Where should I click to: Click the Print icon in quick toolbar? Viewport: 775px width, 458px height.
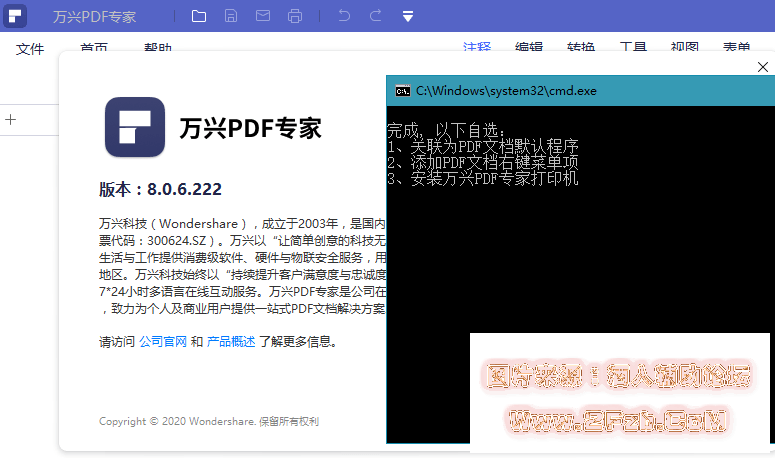295,16
